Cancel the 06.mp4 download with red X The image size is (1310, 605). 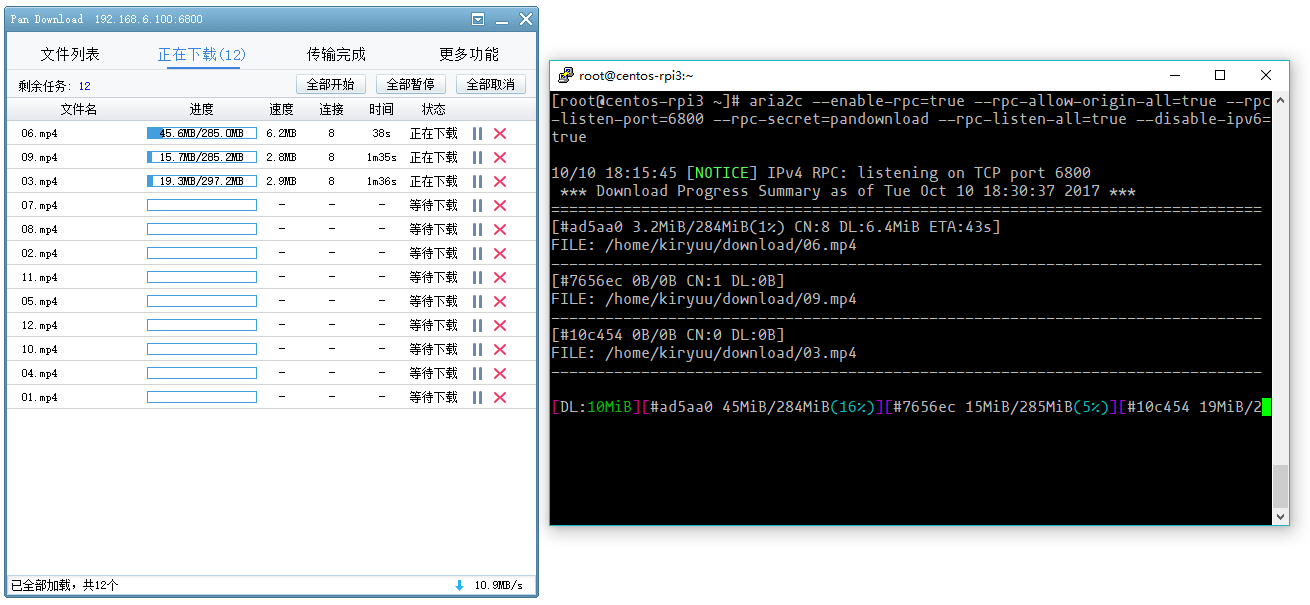tap(500, 133)
